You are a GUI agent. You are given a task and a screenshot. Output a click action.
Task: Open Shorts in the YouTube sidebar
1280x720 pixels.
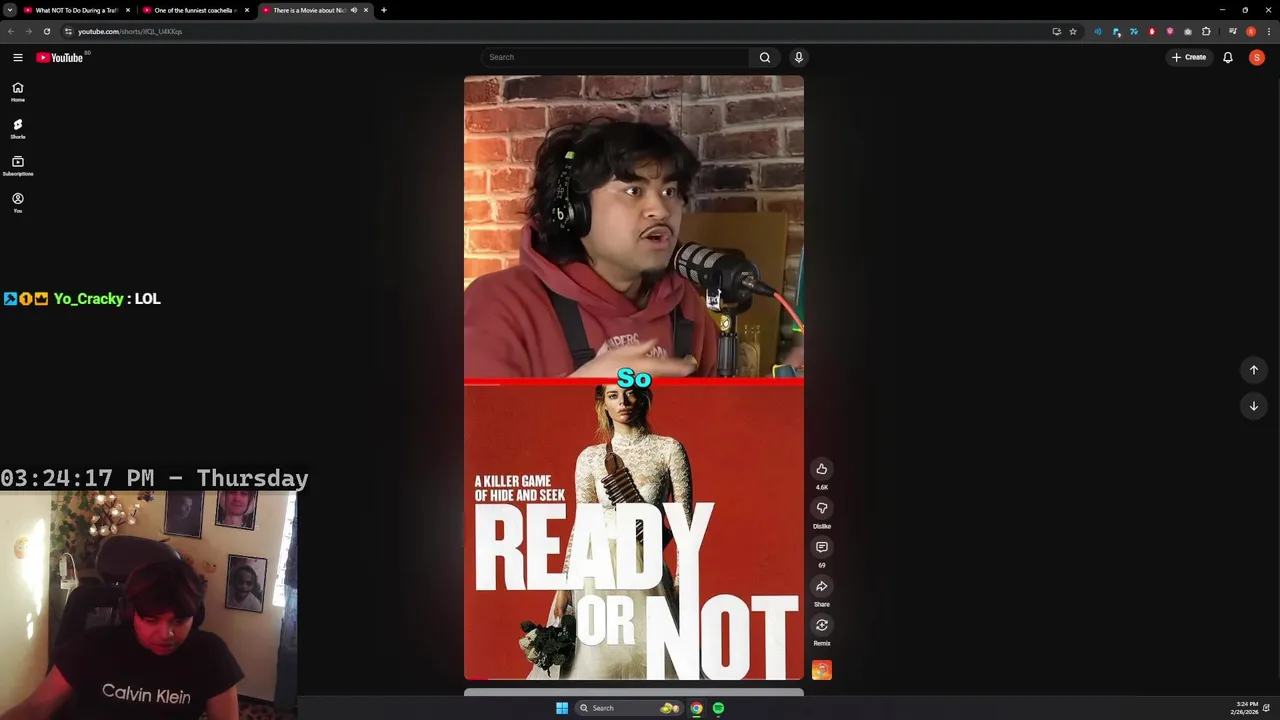click(x=17, y=129)
